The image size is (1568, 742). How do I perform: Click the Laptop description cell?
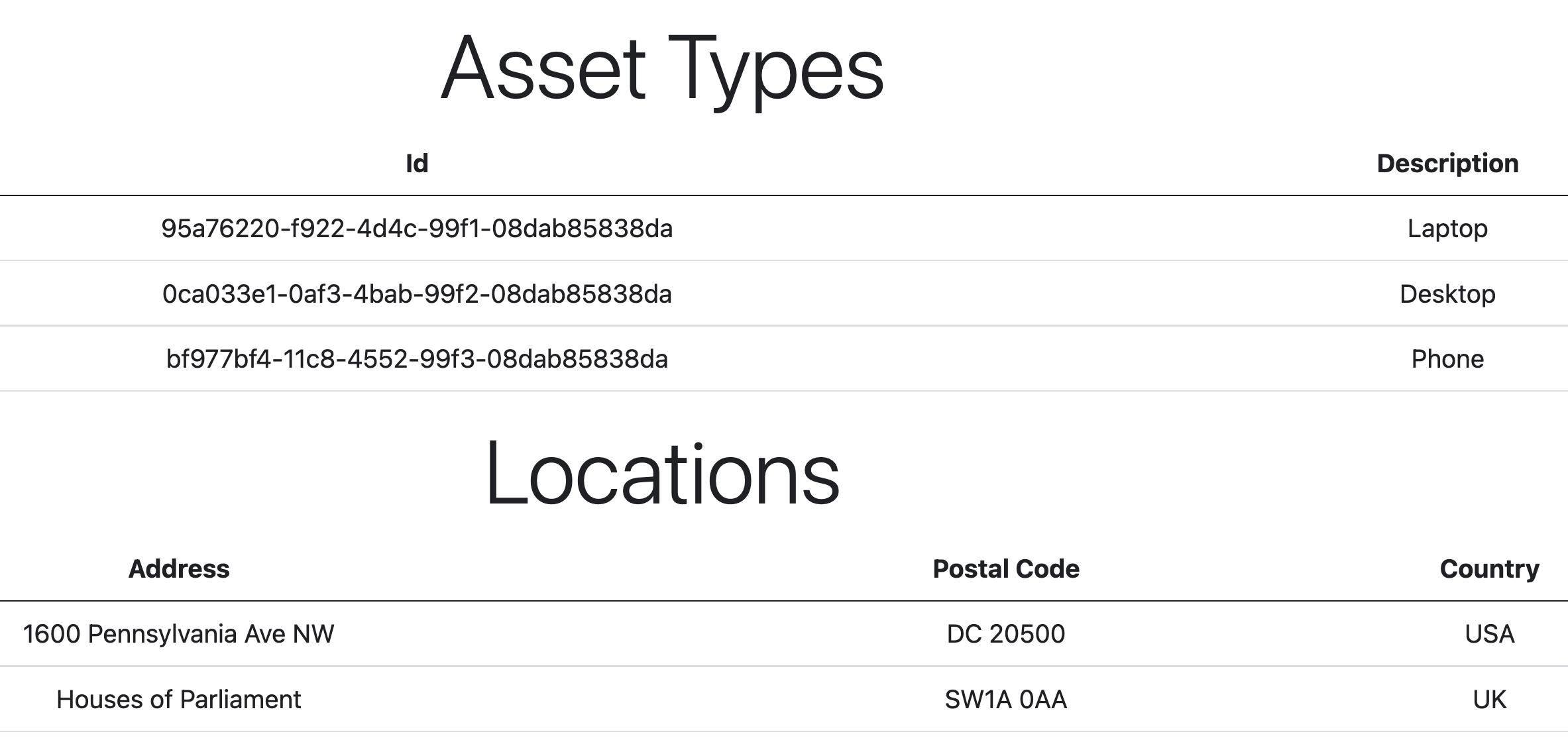point(1447,229)
